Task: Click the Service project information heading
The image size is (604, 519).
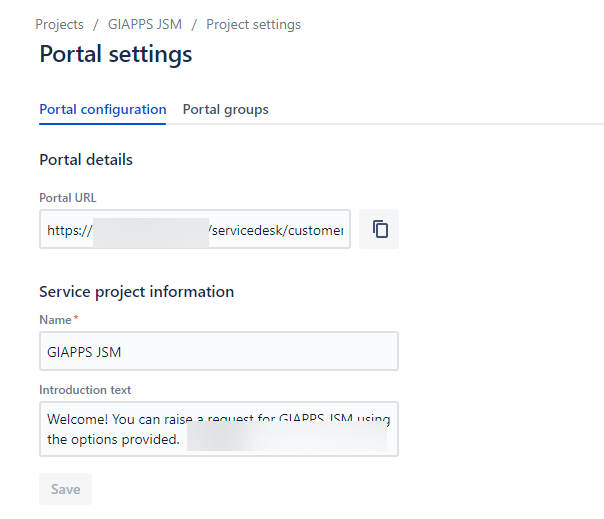Action: [136, 292]
